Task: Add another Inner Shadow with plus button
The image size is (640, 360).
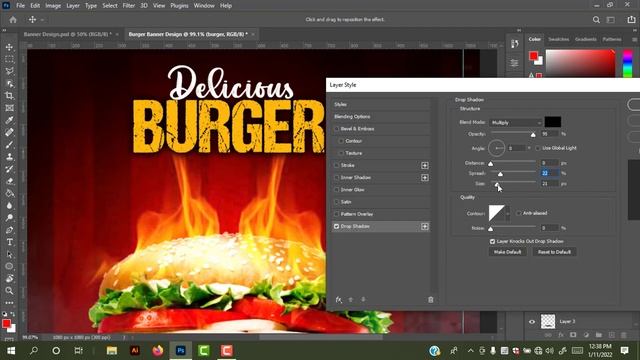Action: click(425, 178)
